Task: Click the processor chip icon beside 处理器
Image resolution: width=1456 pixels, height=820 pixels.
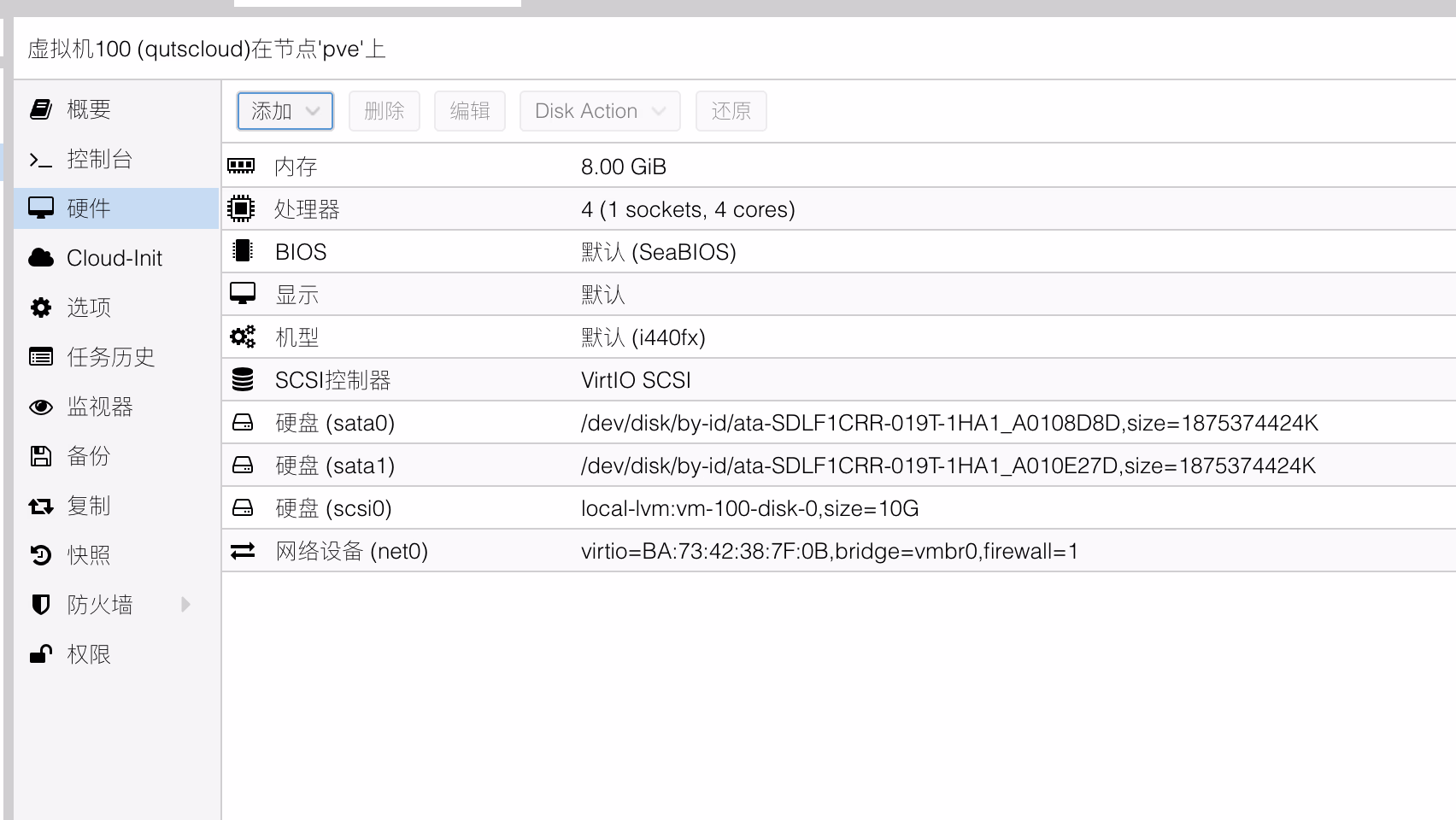Action: [x=241, y=208]
